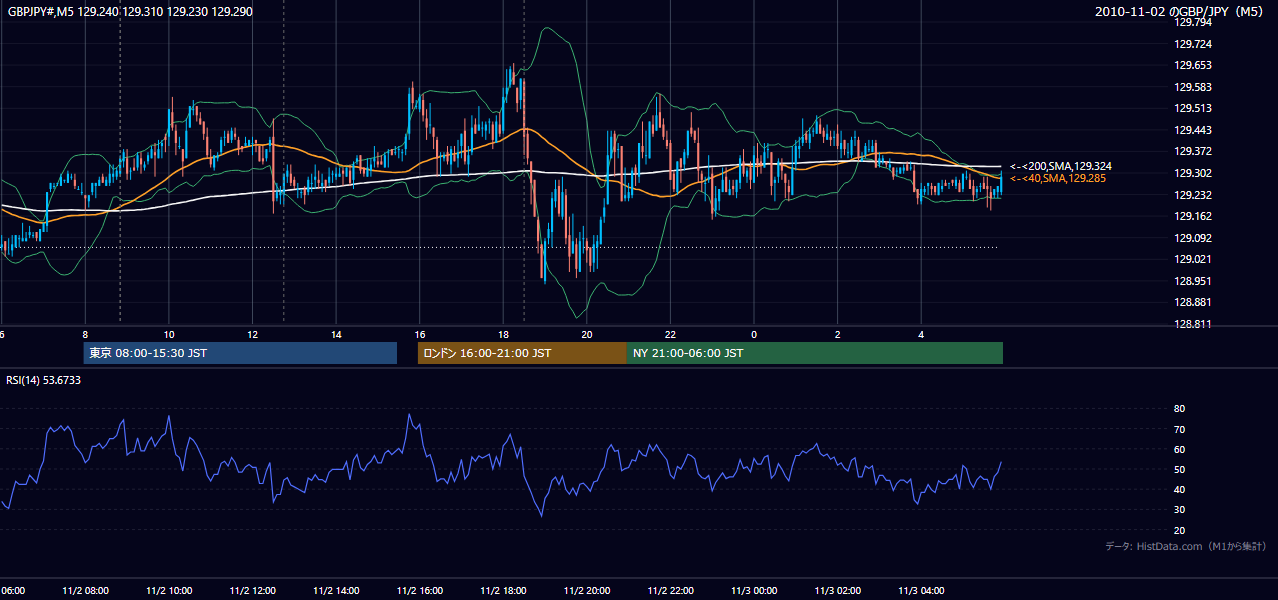Click RSI scale value 80
The image size is (1278, 600).
1180,409
